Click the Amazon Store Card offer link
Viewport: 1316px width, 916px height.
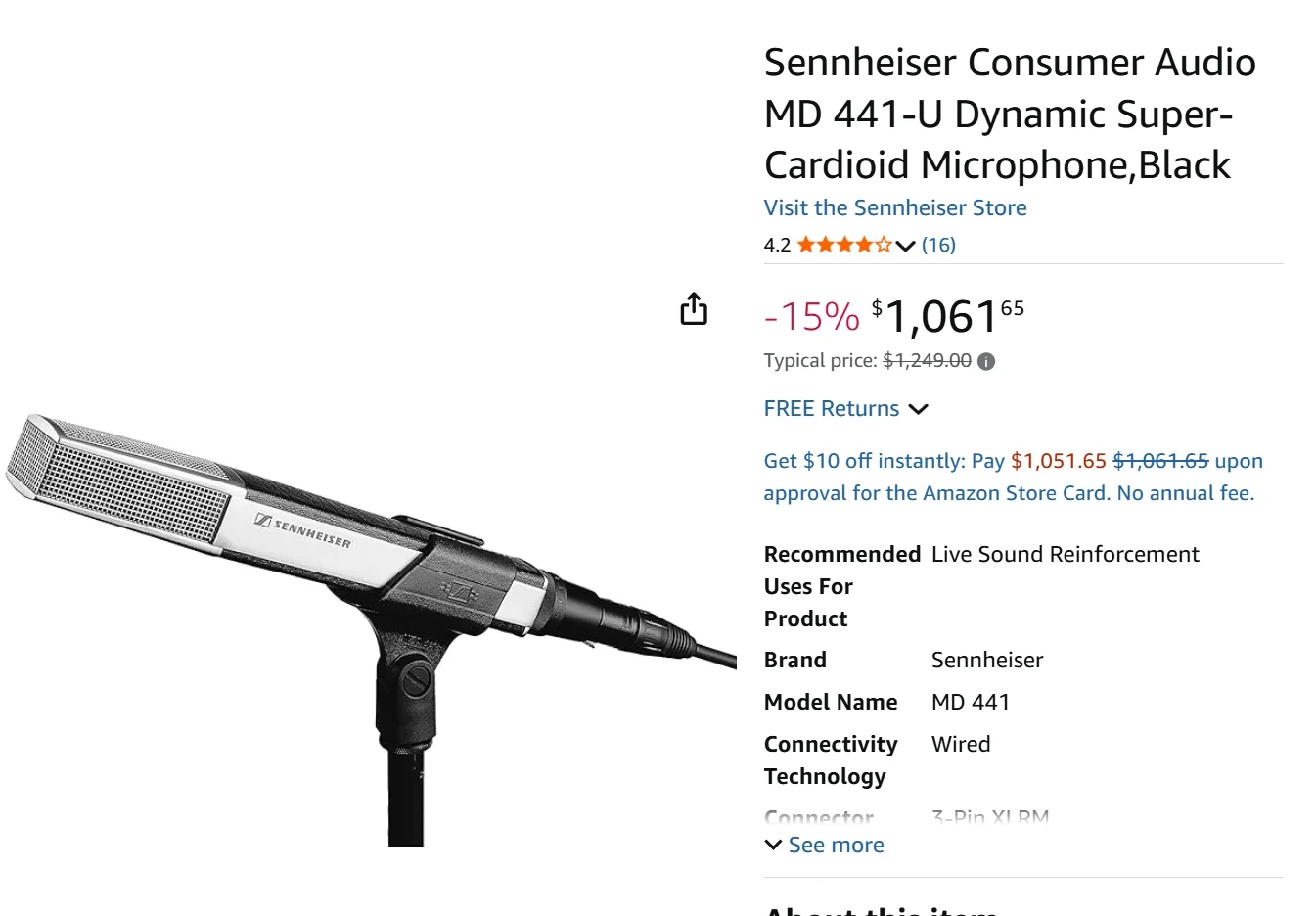[x=1013, y=477]
